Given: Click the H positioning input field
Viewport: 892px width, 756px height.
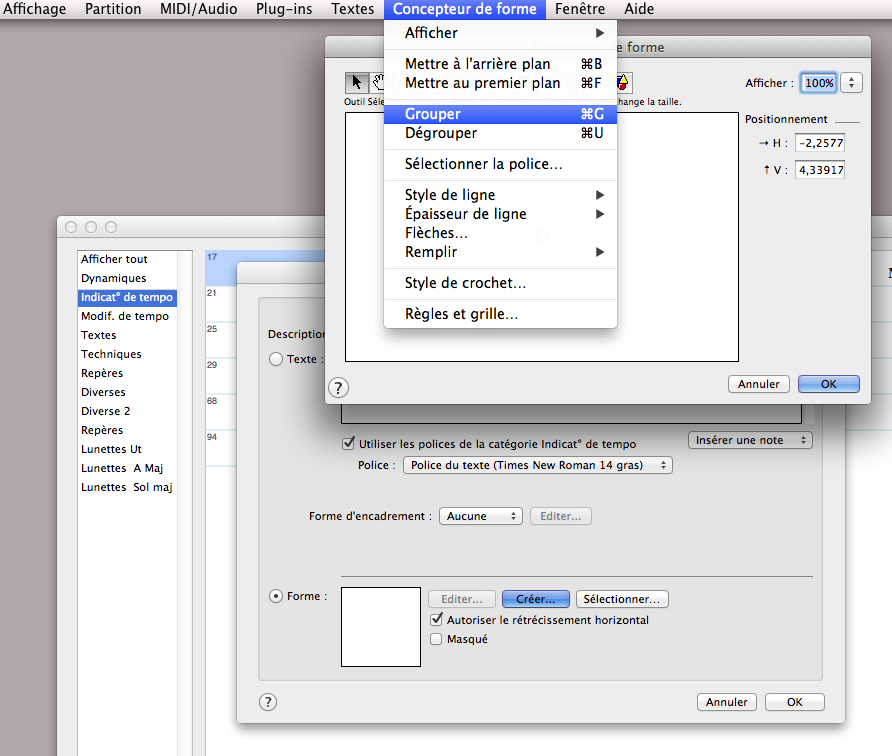Looking at the screenshot, I should [820, 143].
